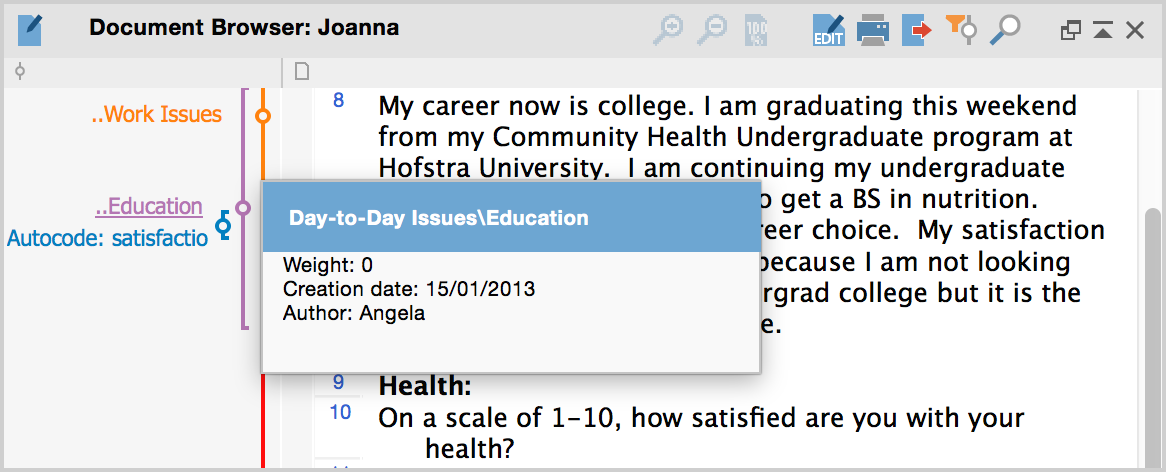Print the document with the printer icon

pos(873,30)
